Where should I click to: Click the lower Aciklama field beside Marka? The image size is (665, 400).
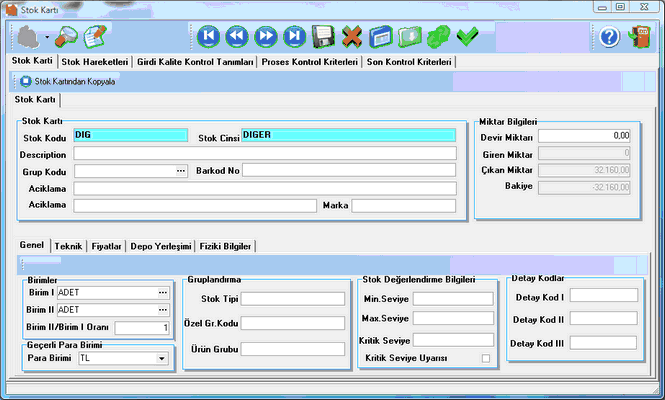coord(195,206)
